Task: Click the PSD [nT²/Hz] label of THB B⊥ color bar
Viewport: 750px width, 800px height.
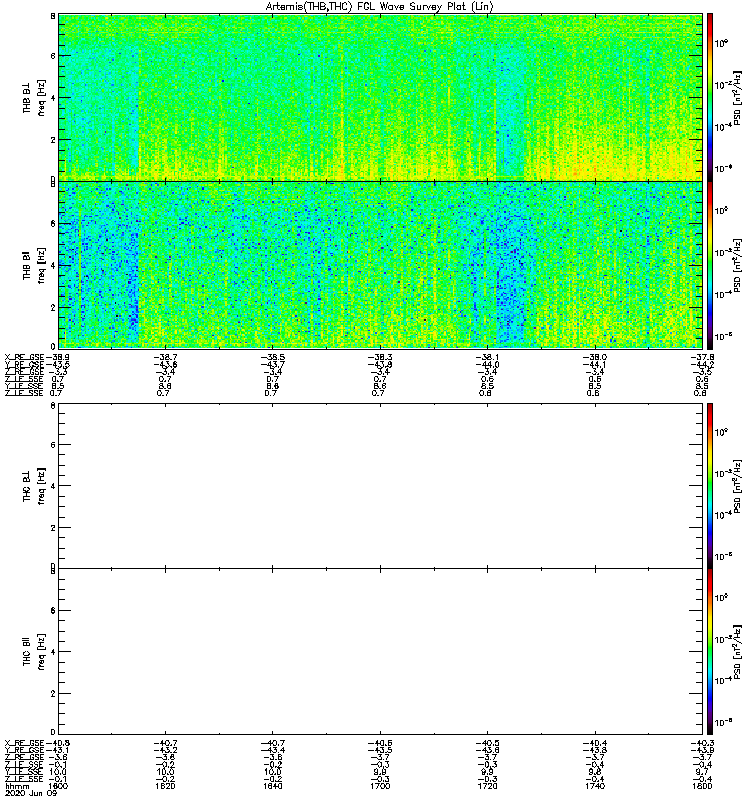Action: [738, 98]
